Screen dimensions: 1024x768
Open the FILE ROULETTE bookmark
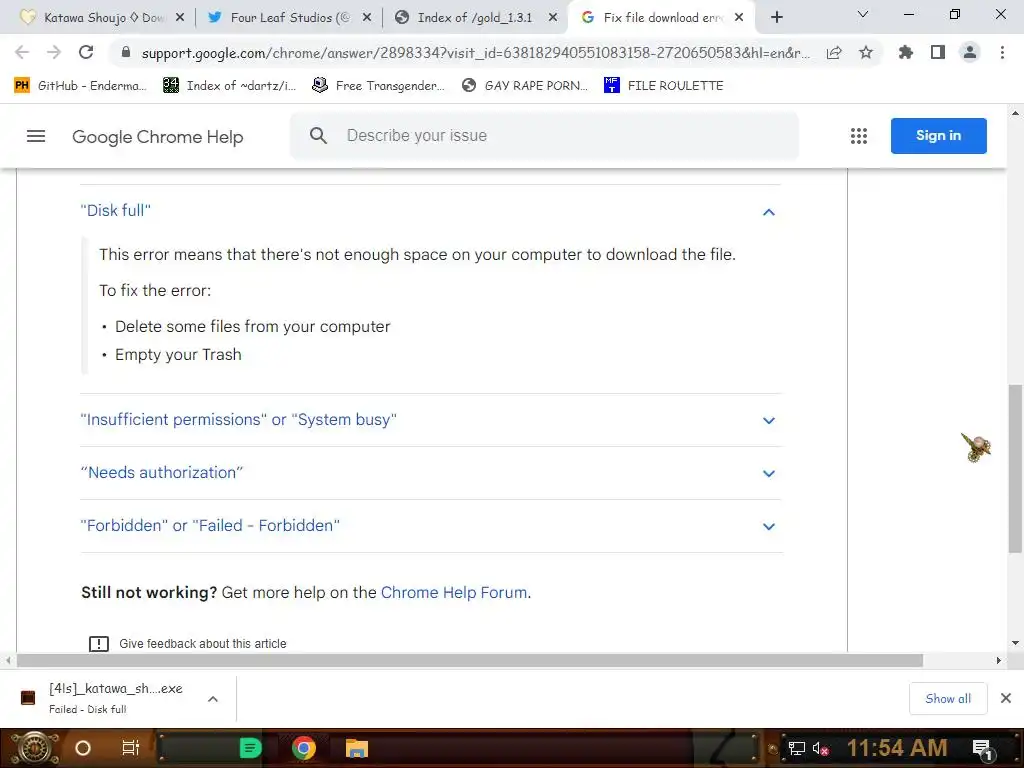click(x=664, y=86)
